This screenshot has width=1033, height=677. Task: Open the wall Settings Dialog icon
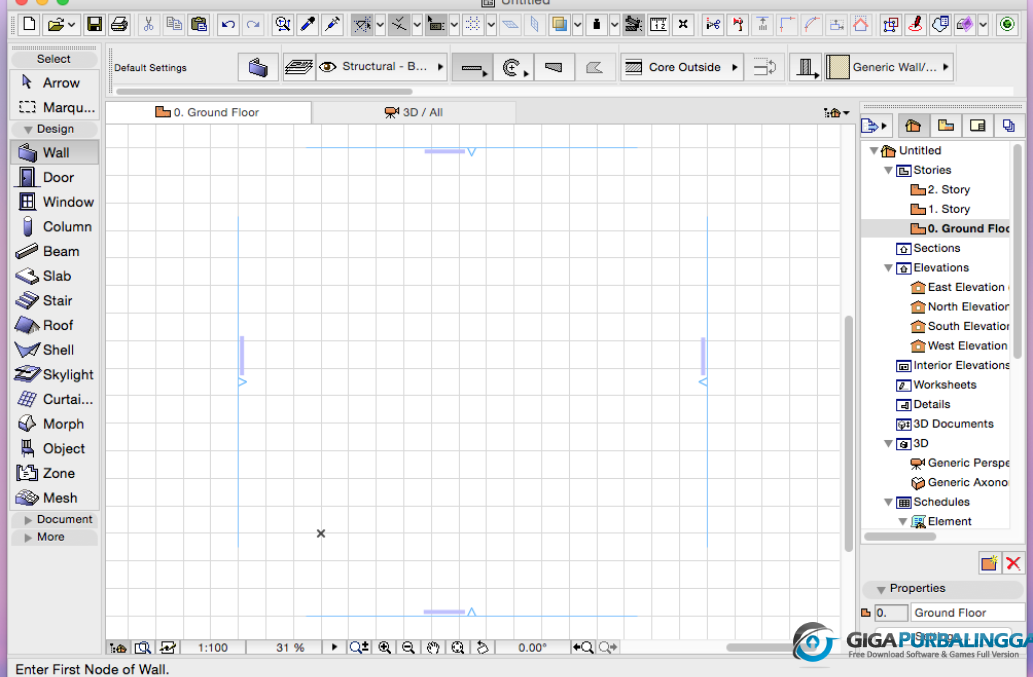(258, 67)
